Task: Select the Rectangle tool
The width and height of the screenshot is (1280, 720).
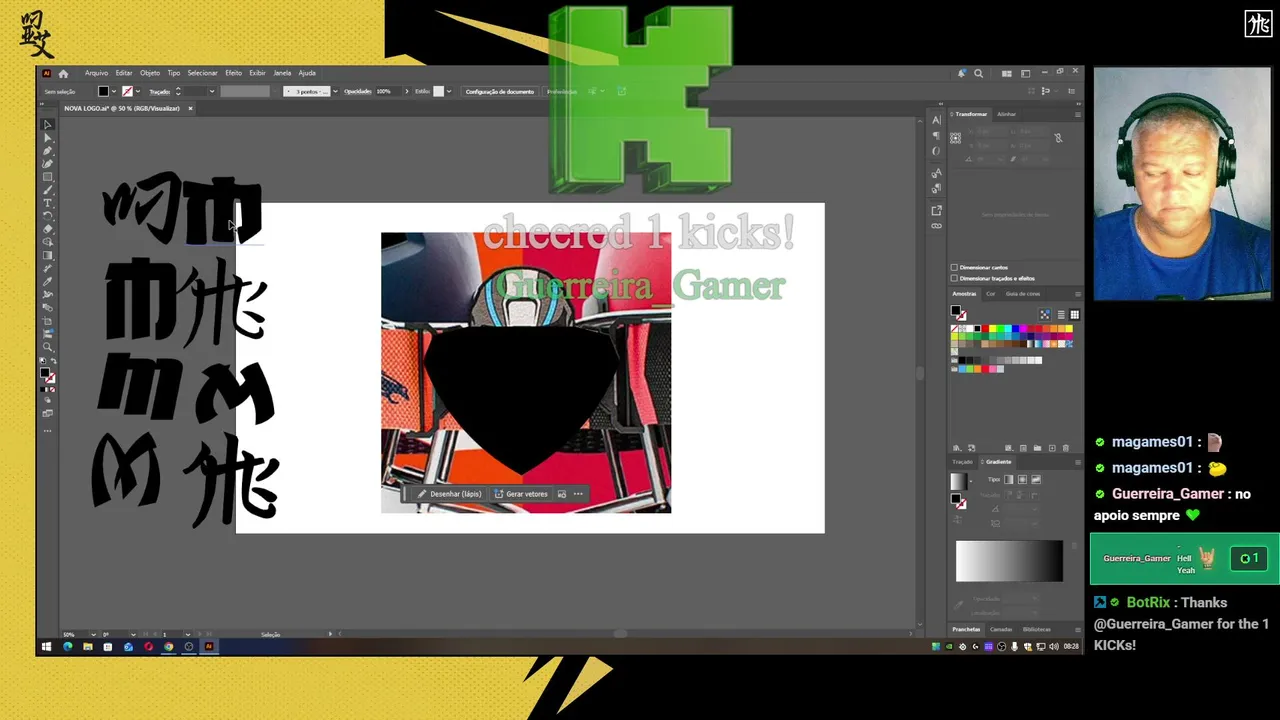Action: (47, 177)
